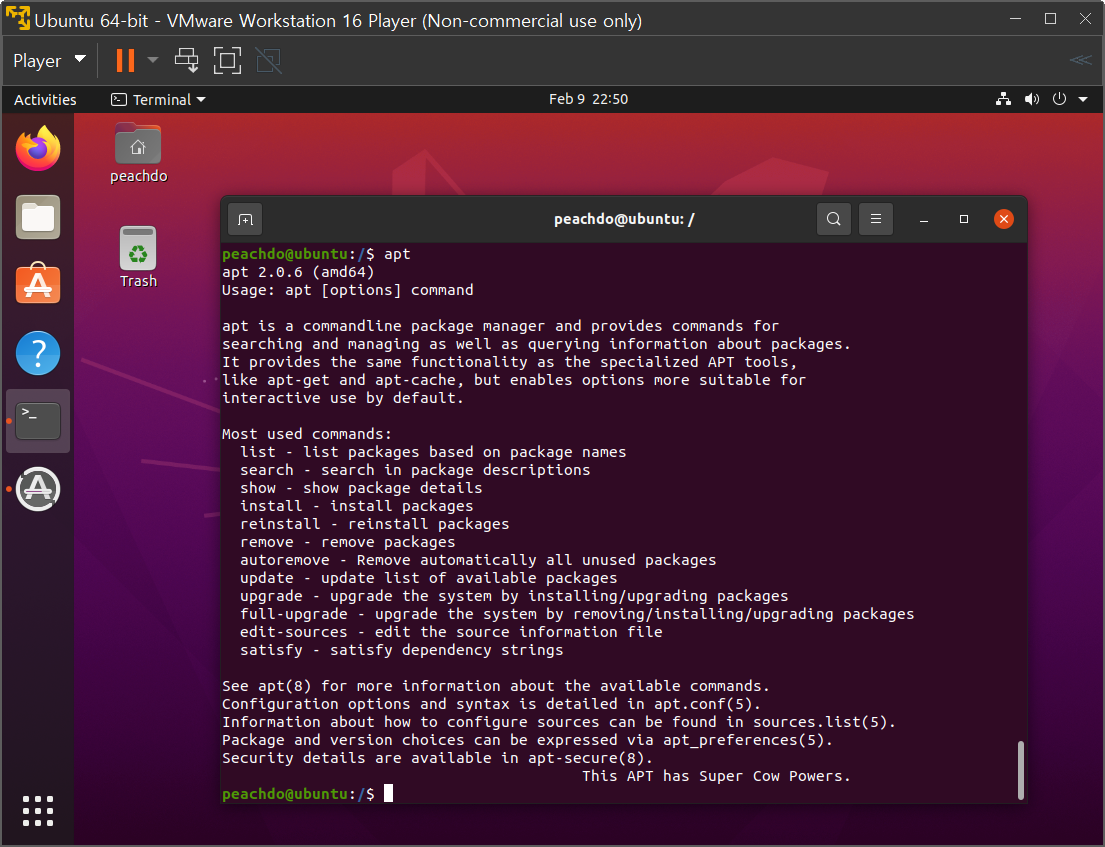Viewport: 1105px width, 847px height.
Task: Open the Activities overview
Action: pos(45,99)
